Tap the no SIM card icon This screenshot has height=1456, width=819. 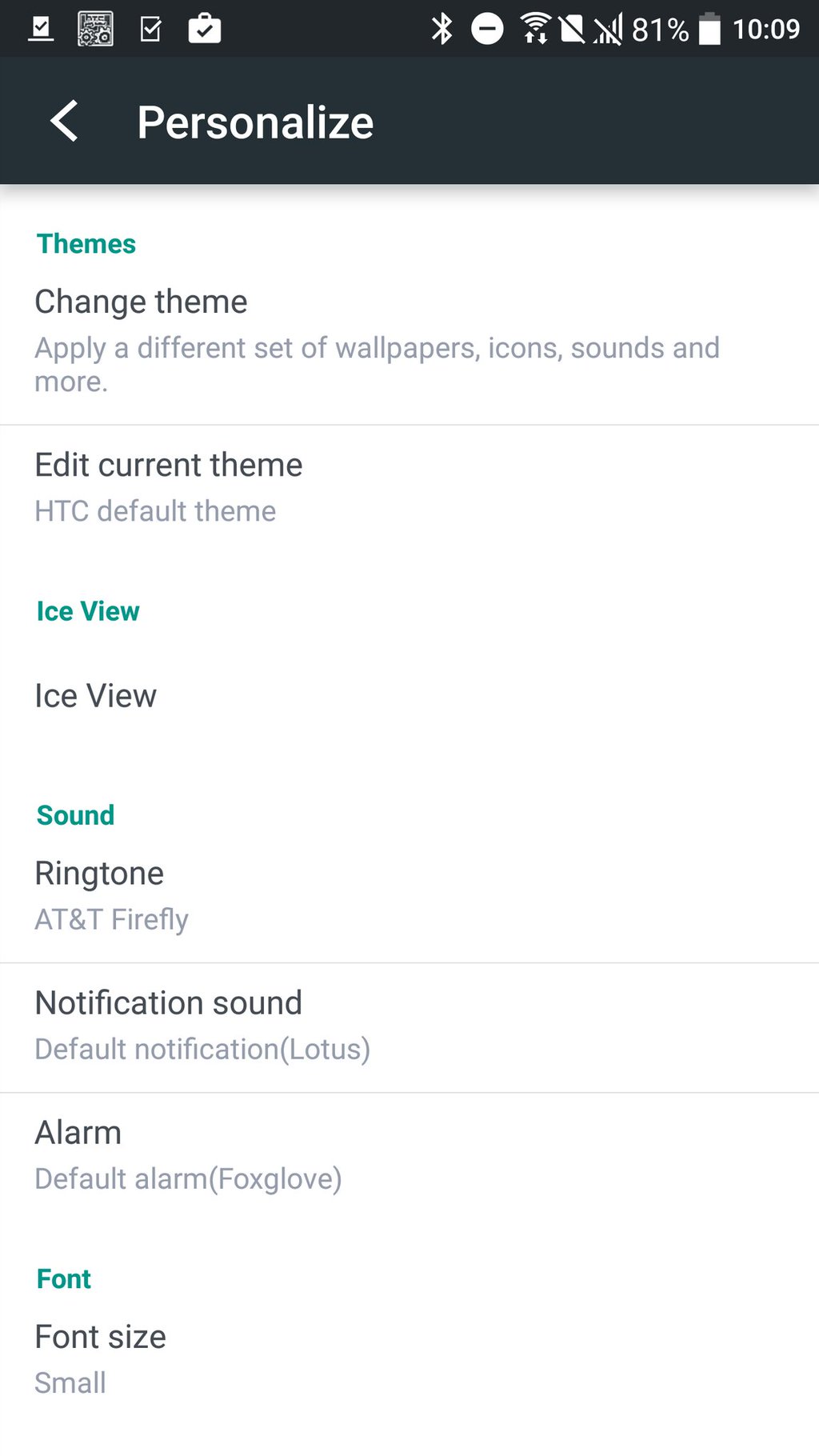573,30
